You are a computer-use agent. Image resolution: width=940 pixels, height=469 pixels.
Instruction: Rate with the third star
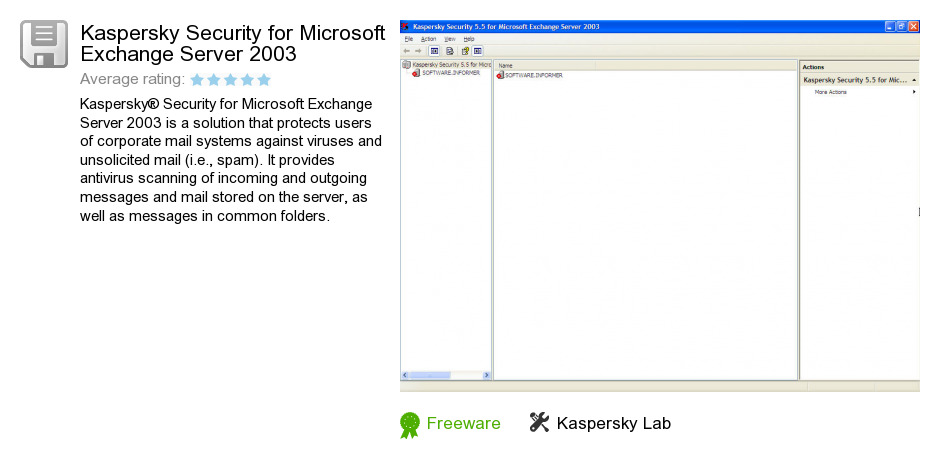click(231, 80)
